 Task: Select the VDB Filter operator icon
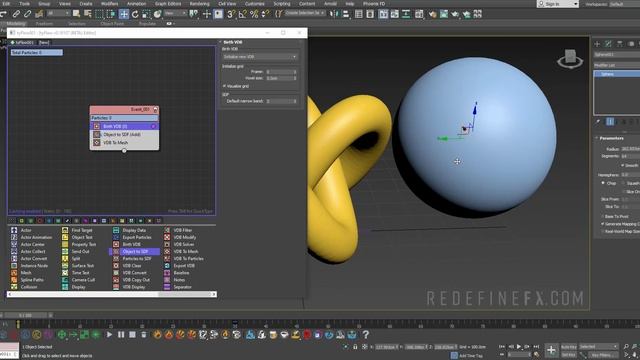point(167,230)
